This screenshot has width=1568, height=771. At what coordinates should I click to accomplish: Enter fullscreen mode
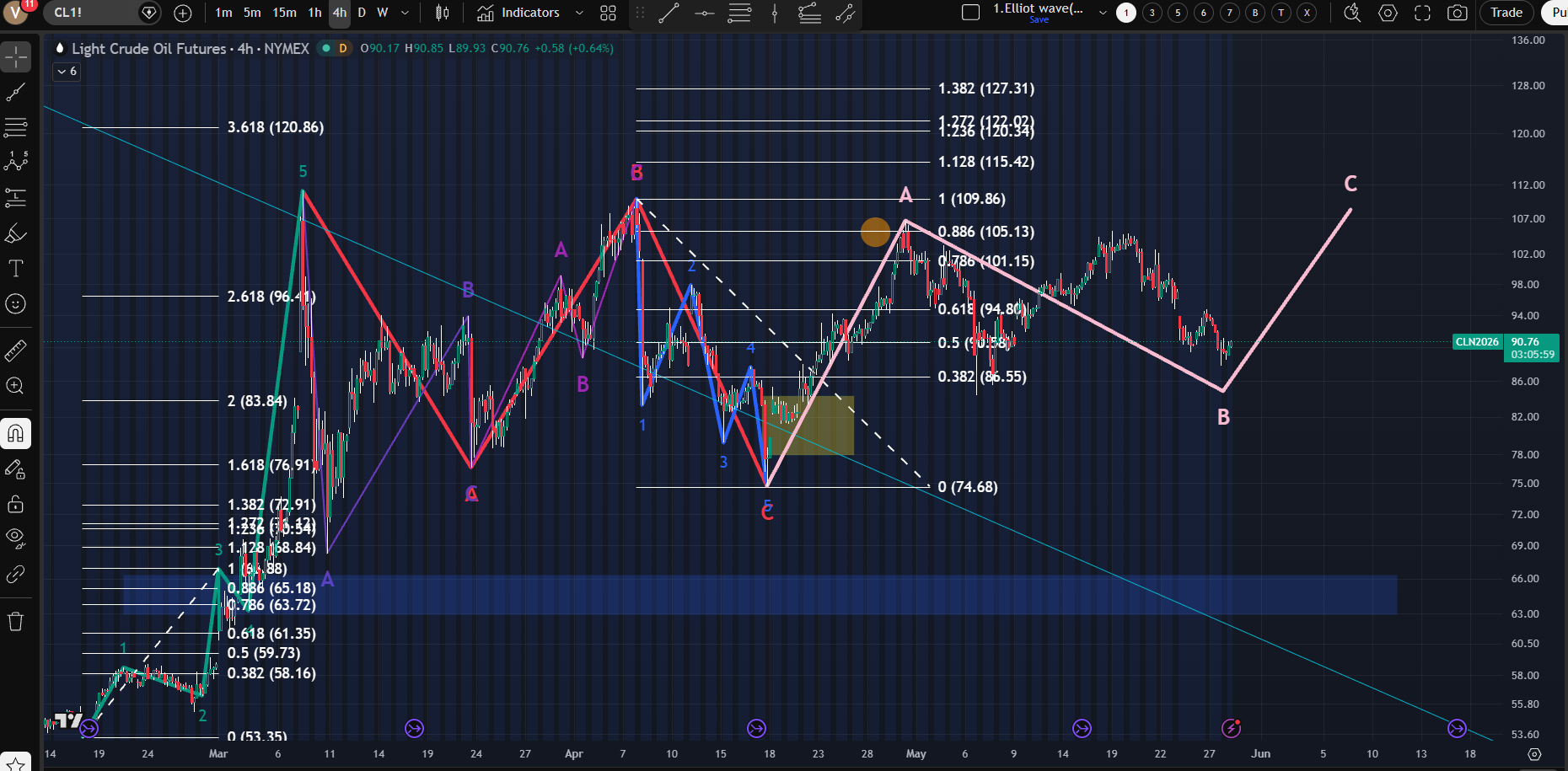[x=1422, y=13]
